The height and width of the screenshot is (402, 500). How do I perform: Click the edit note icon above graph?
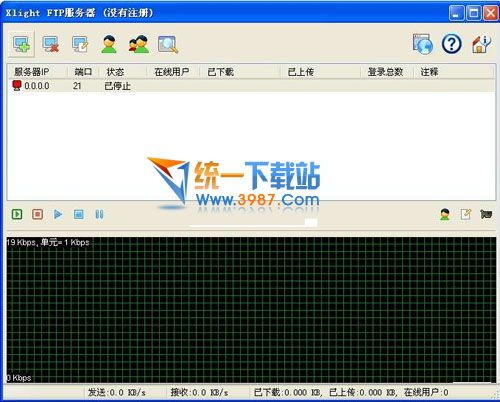[465, 214]
